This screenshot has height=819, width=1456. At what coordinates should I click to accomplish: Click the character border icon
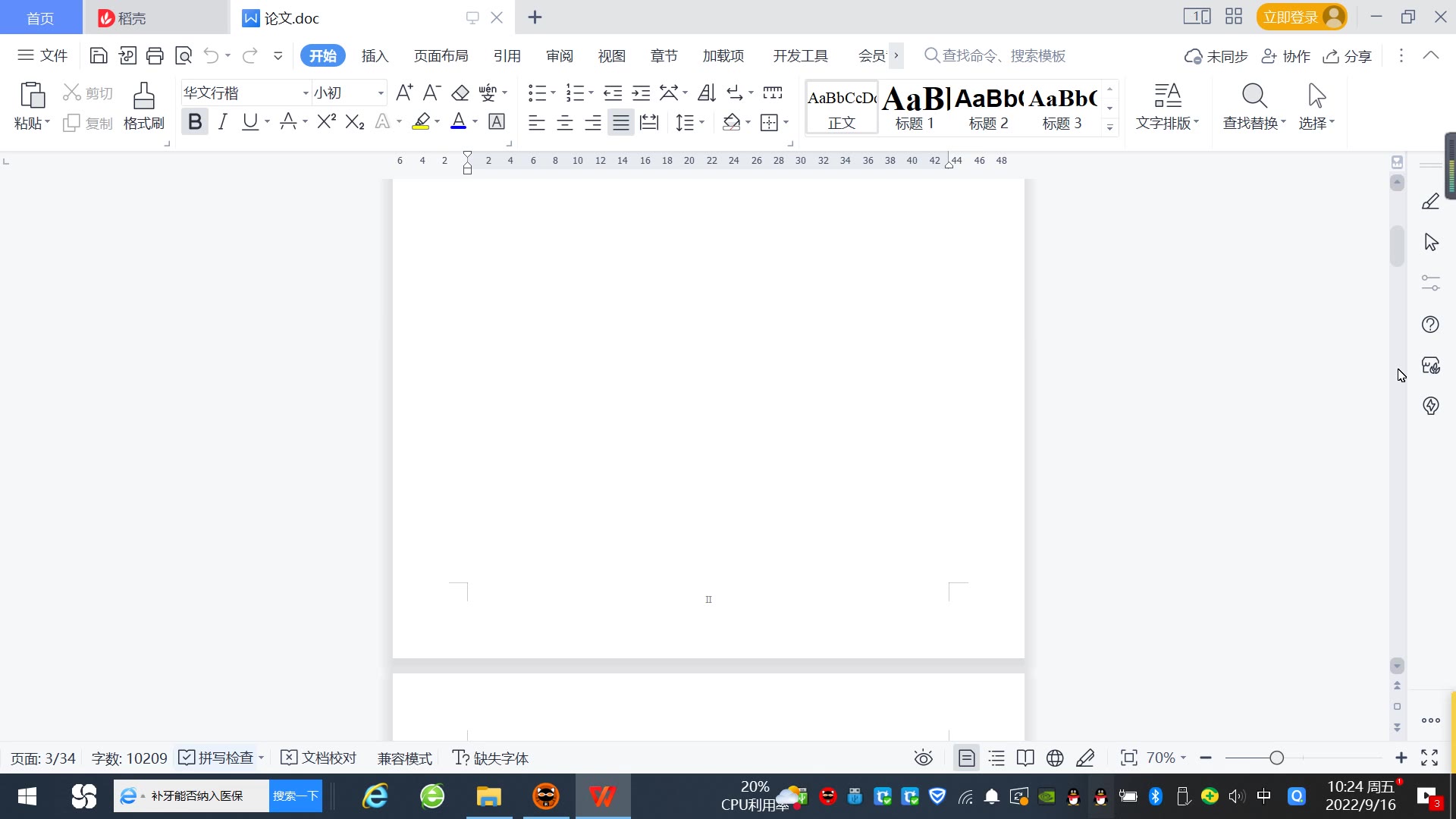[497, 121]
